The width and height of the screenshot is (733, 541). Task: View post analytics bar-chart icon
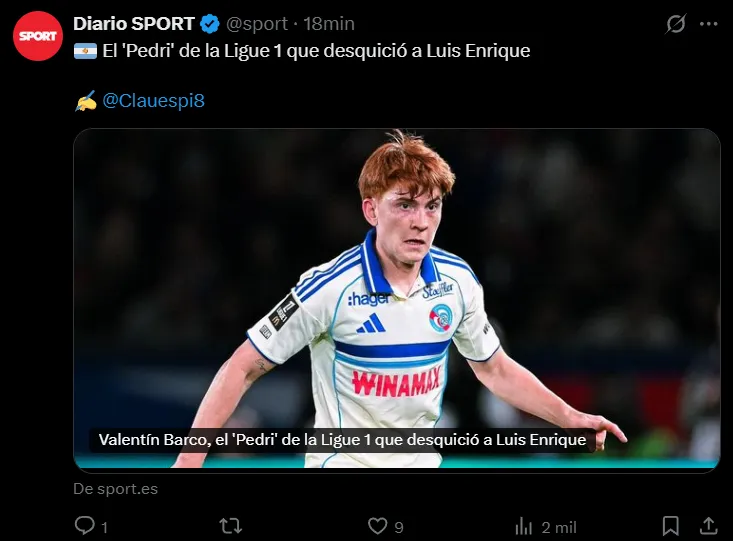523,526
